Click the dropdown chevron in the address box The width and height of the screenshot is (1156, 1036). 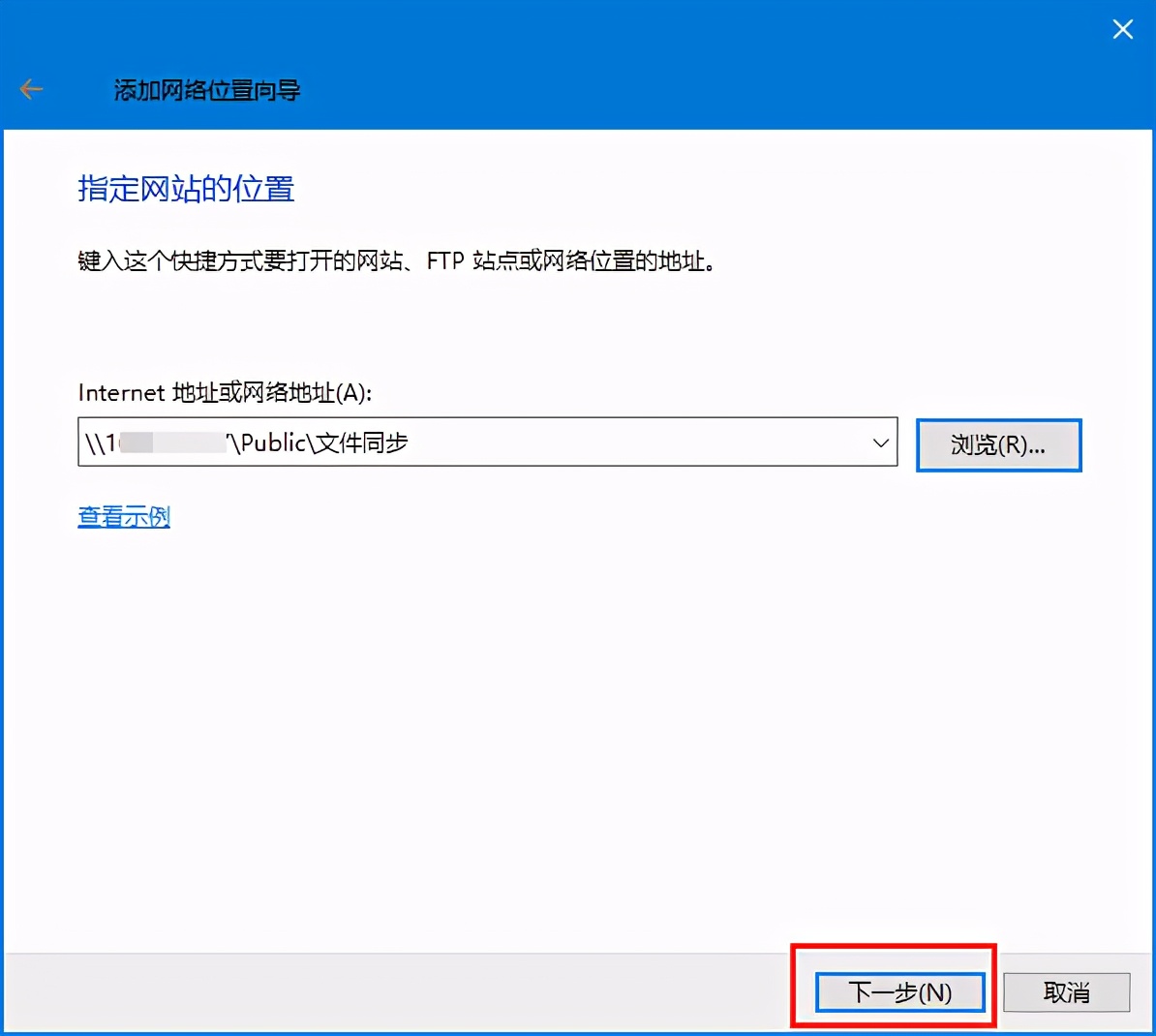tap(879, 442)
